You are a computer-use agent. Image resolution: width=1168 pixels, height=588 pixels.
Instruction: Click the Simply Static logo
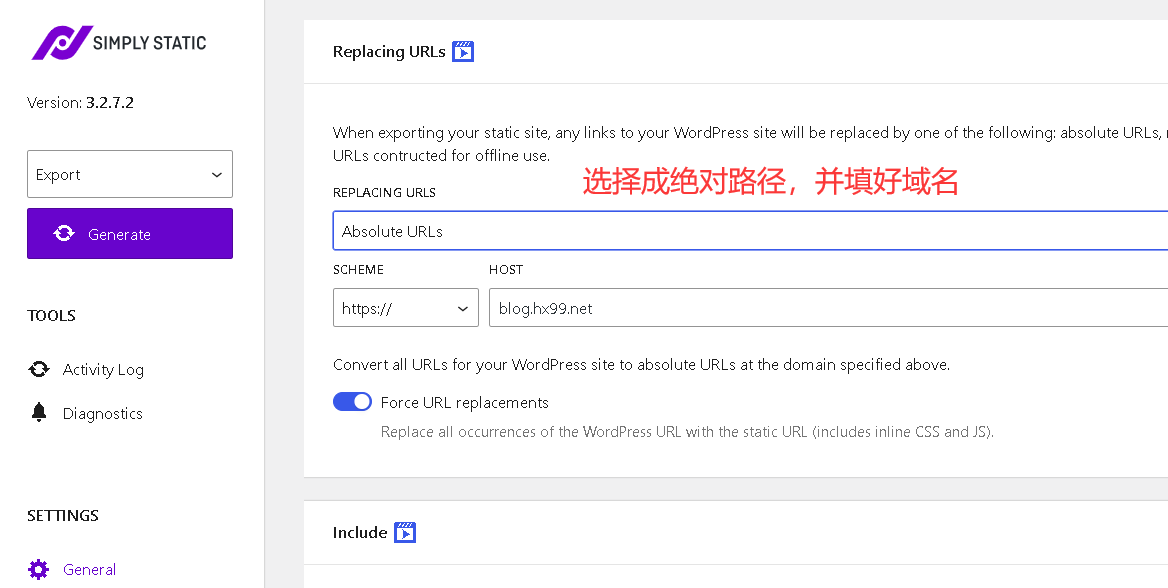(x=118, y=43)
